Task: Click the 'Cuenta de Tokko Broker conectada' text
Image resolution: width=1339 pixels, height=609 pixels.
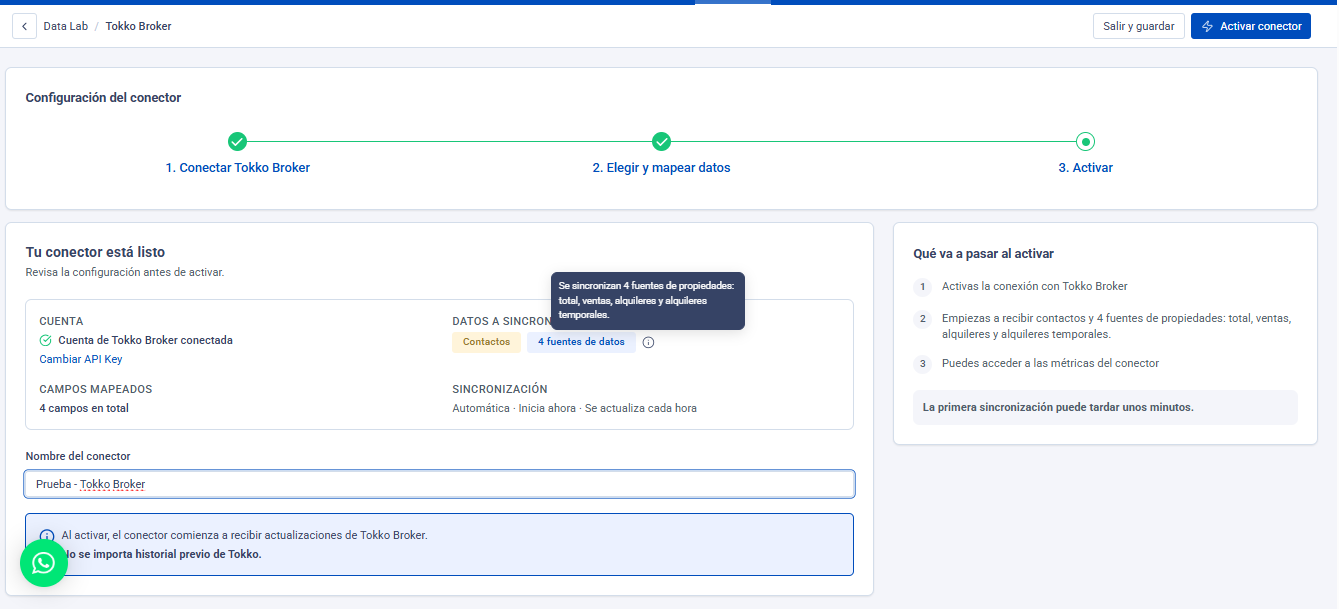Action: (x=145, y=340)
